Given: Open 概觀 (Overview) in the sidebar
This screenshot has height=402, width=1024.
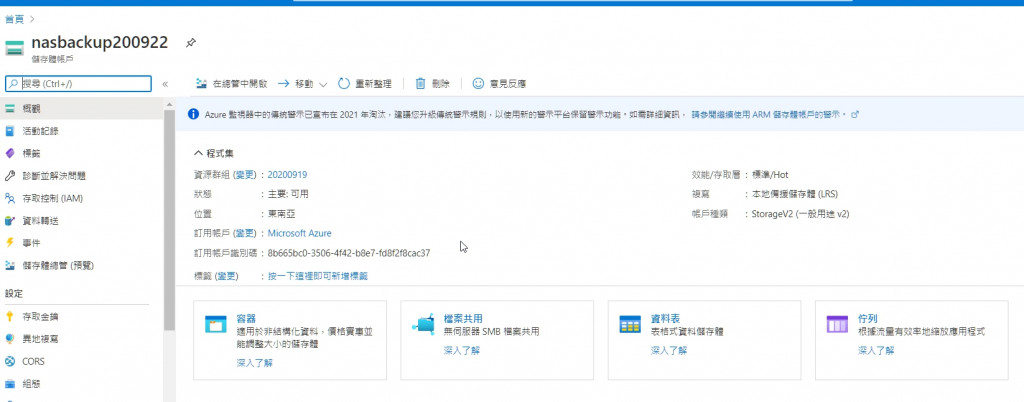Looking at the screenshot, I should pos(81,108).
